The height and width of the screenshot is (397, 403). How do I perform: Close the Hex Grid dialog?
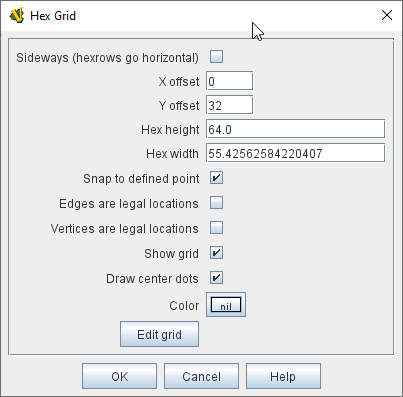[387, 15]
